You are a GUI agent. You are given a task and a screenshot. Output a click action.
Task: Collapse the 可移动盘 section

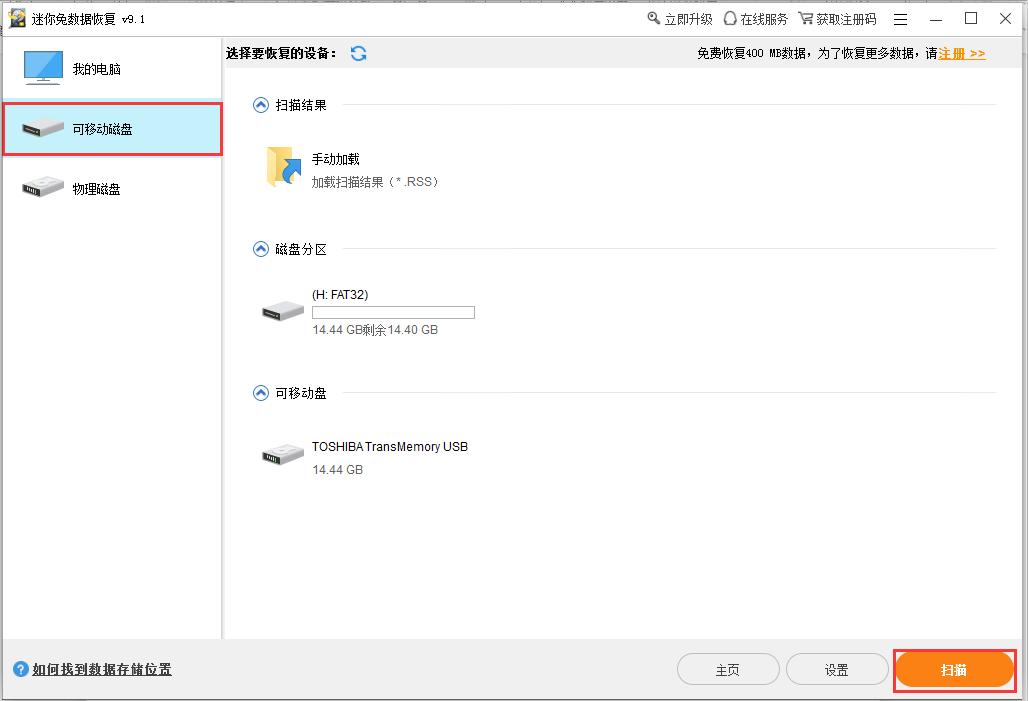pyautogui.click(x=261, y=393)
